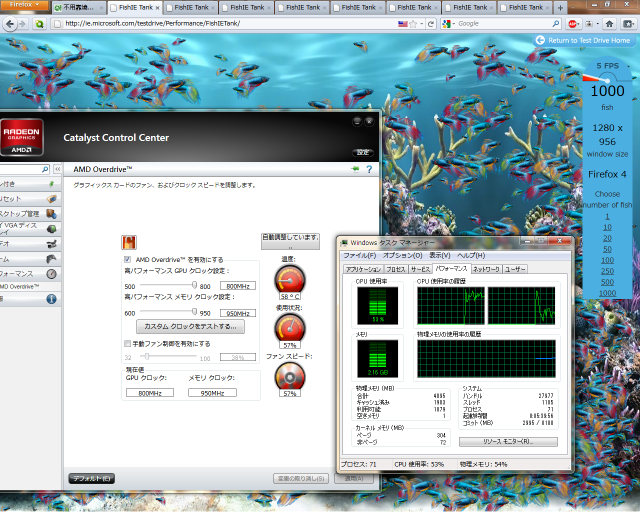640x512 pixels.
Task: Click the blue information sidebar icon
Action: (51, 299)
